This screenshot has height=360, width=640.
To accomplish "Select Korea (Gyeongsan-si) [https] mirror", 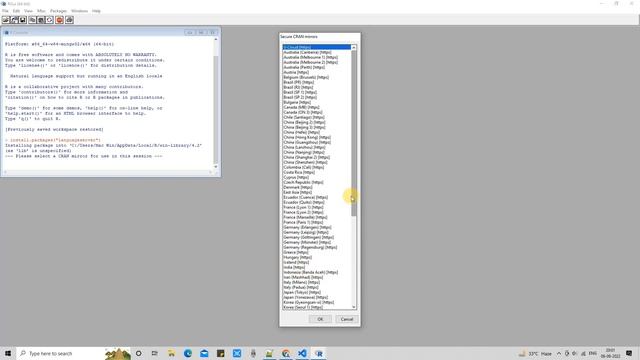I will pos(317,302).
